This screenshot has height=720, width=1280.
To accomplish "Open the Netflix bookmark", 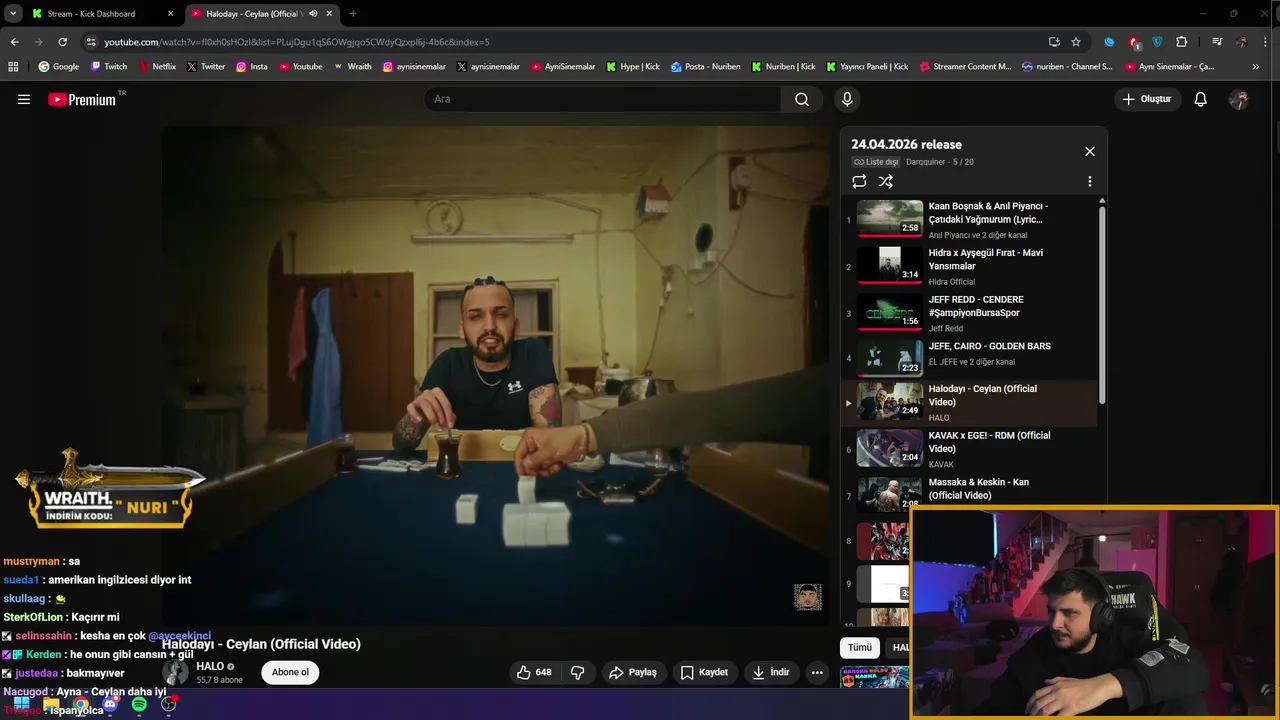I will [157, 67].
